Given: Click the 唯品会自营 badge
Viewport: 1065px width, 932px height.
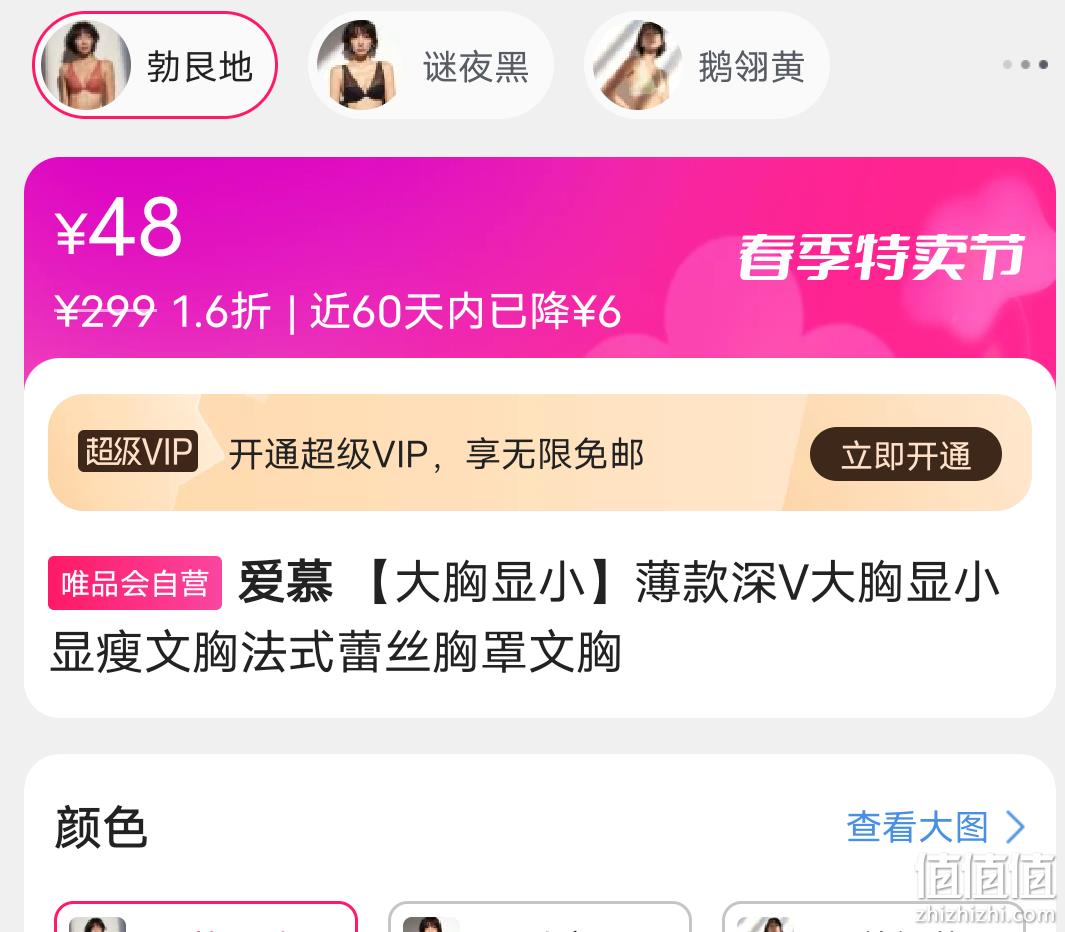Looking at the screenshot, I should tap(134, 583).
